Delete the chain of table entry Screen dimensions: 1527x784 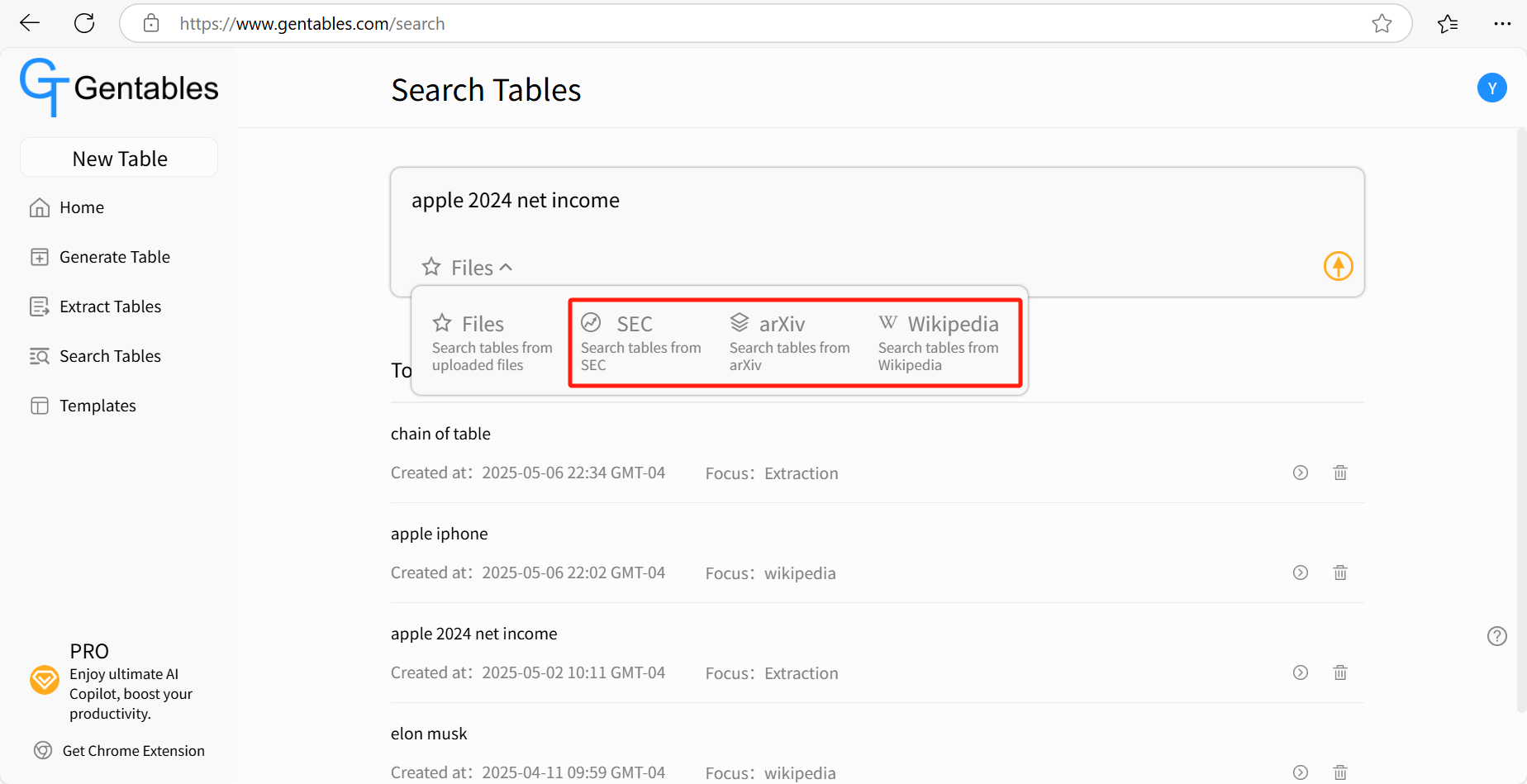[x=1340, y=473]
